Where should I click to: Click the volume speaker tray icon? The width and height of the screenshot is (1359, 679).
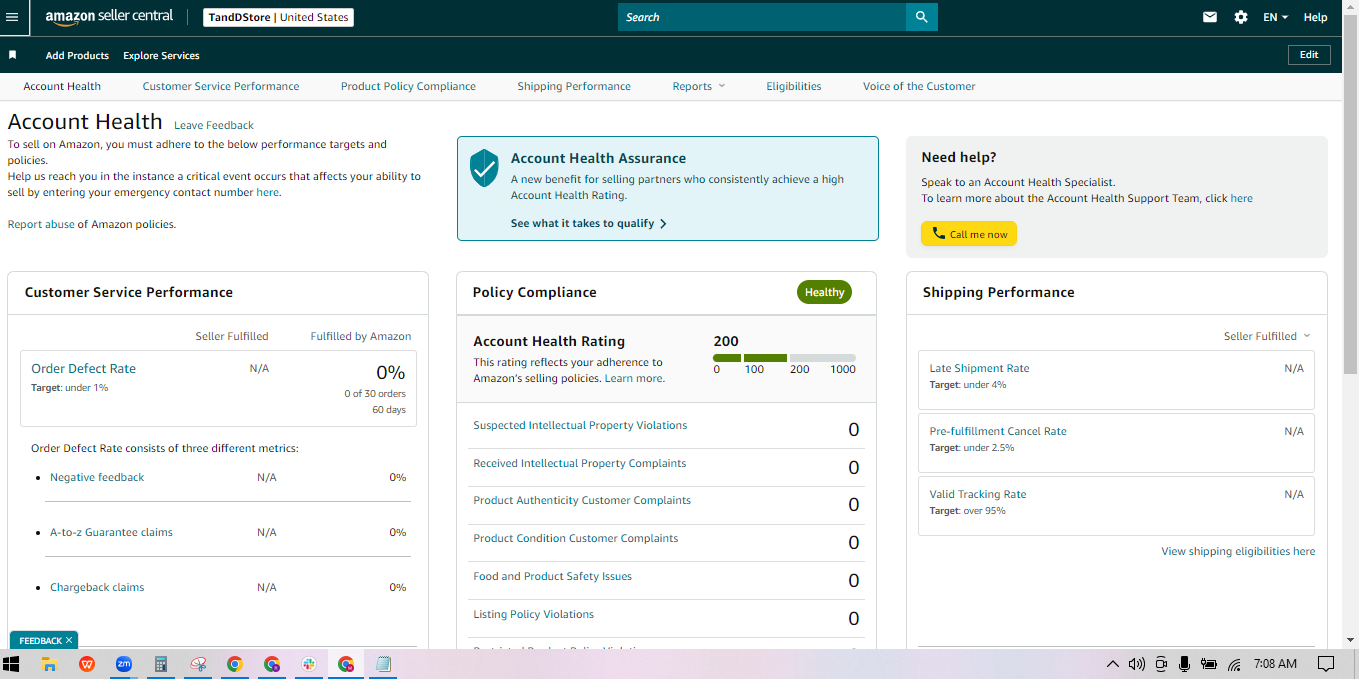tap(1136, 664)
